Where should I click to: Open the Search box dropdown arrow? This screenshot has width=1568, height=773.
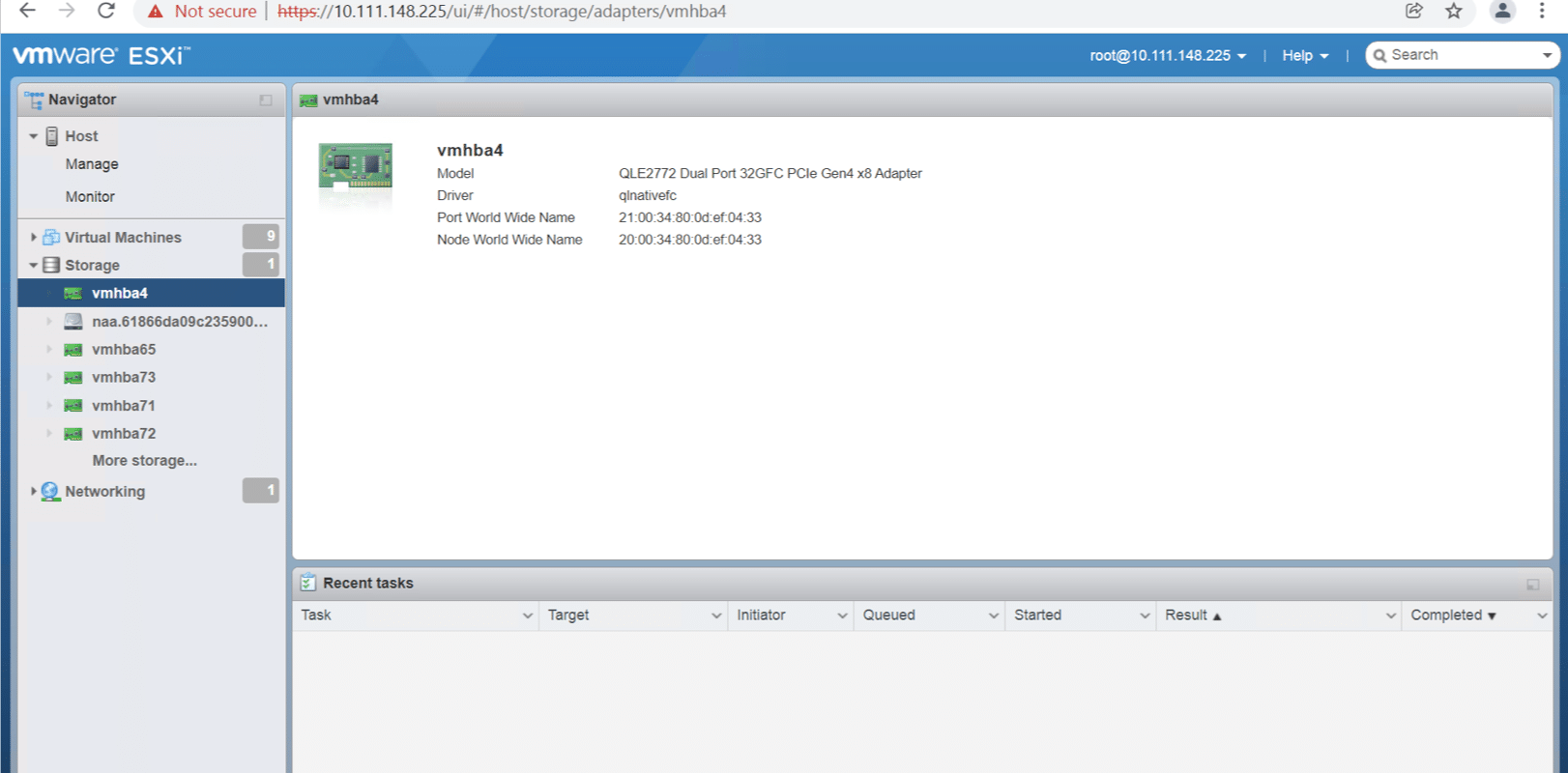pos(1547,55)
